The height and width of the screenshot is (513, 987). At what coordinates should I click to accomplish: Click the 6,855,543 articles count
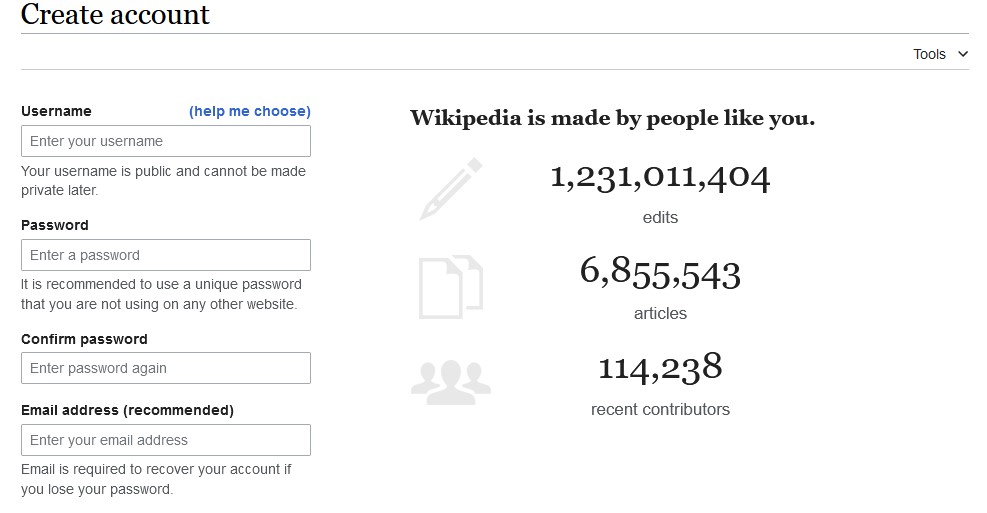point(660,273)
